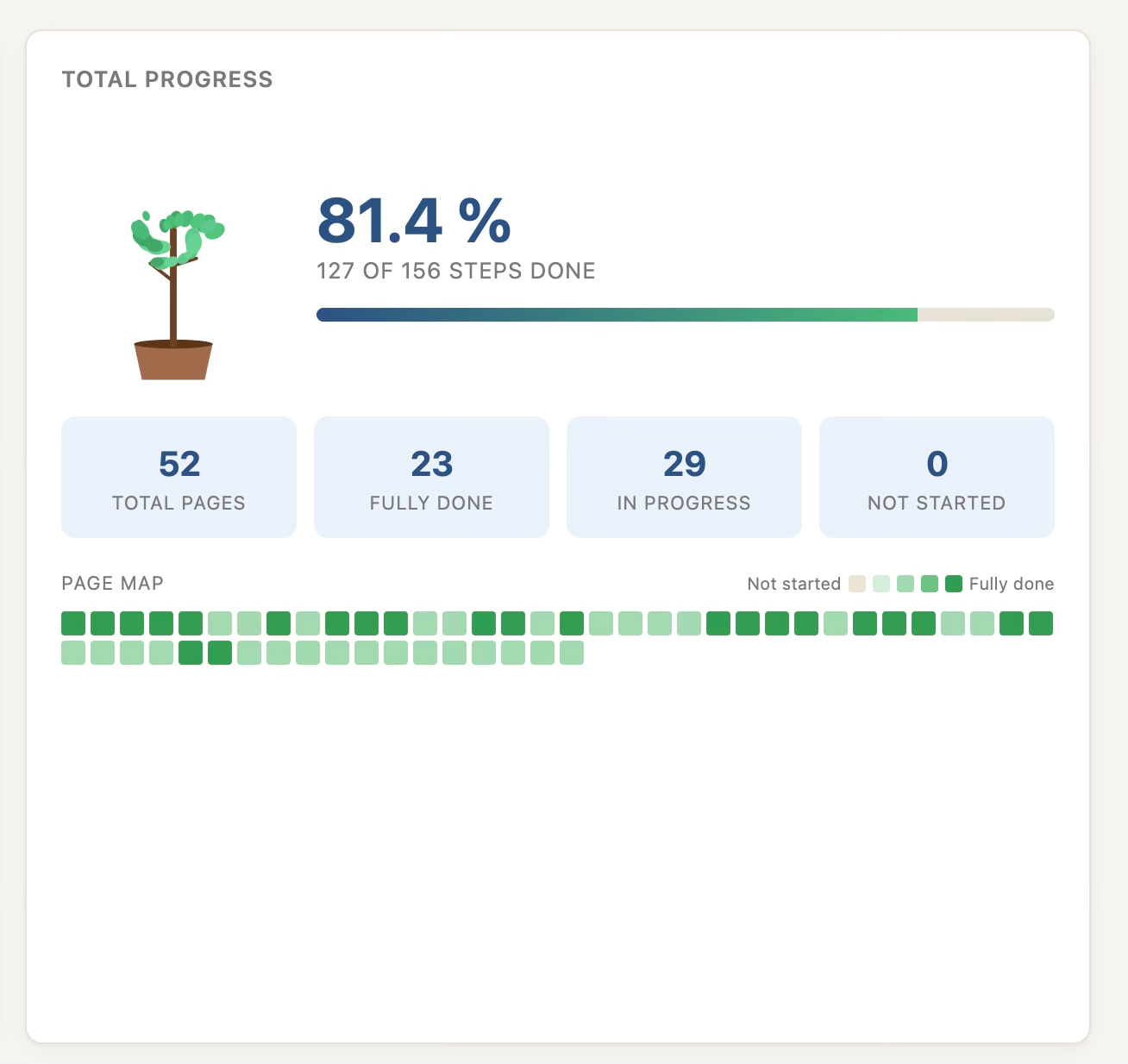Select the last square of the first page map row
The width and height of the screenshot is (1128, 1064).
point(1041,623)
